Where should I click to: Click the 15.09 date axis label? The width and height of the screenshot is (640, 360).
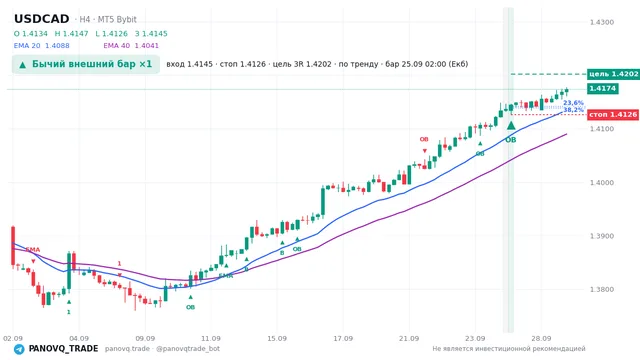(x=277, y=339)
